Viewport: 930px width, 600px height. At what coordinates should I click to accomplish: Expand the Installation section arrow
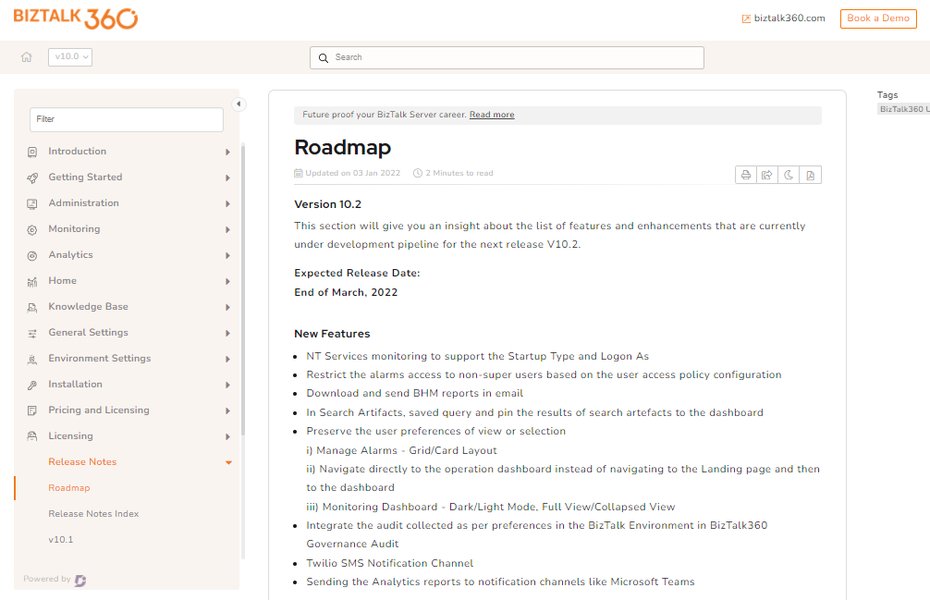pos(228,385)
